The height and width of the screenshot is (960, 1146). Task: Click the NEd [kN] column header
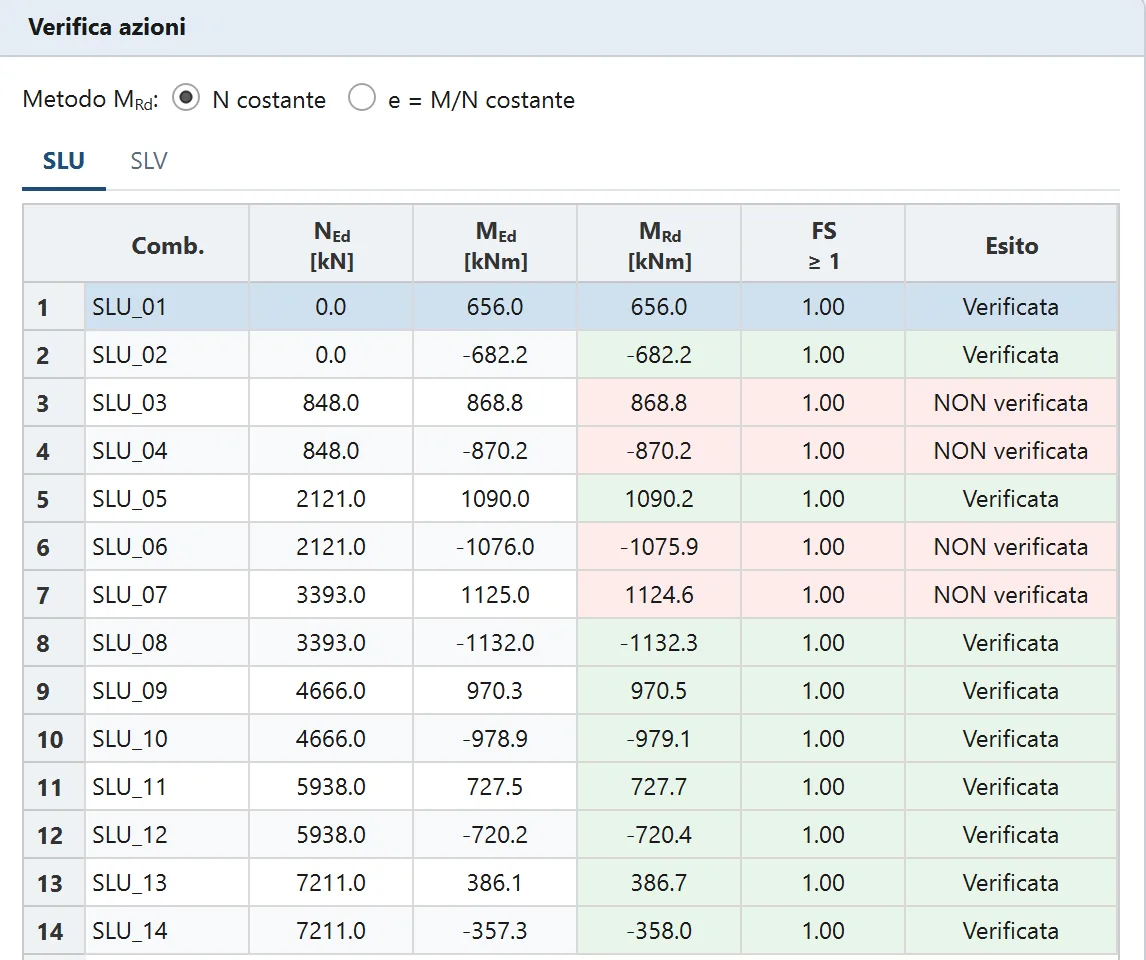tap(331, 245)
